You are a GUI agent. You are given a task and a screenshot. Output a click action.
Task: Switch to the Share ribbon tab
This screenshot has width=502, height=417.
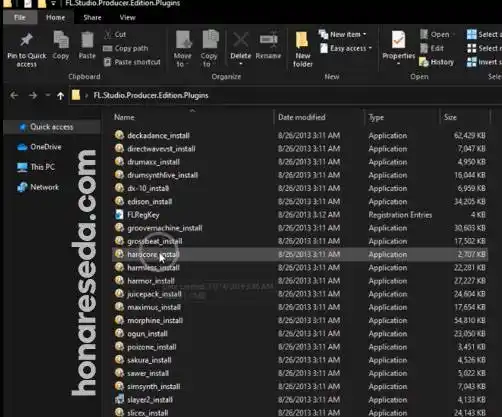click(x=92, y=17)
